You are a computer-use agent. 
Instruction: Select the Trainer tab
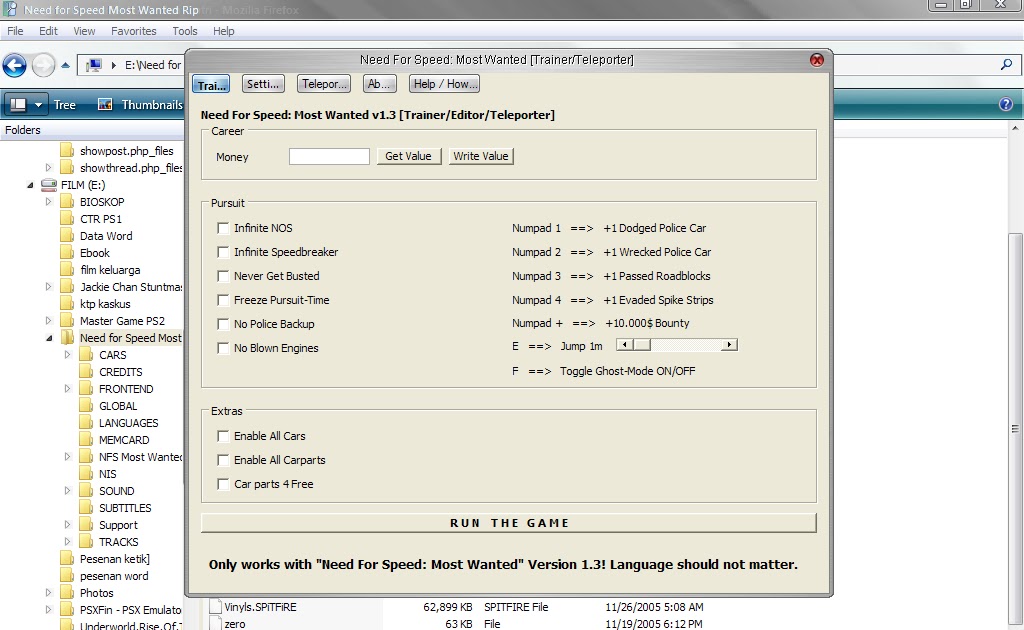click(211, 85)
